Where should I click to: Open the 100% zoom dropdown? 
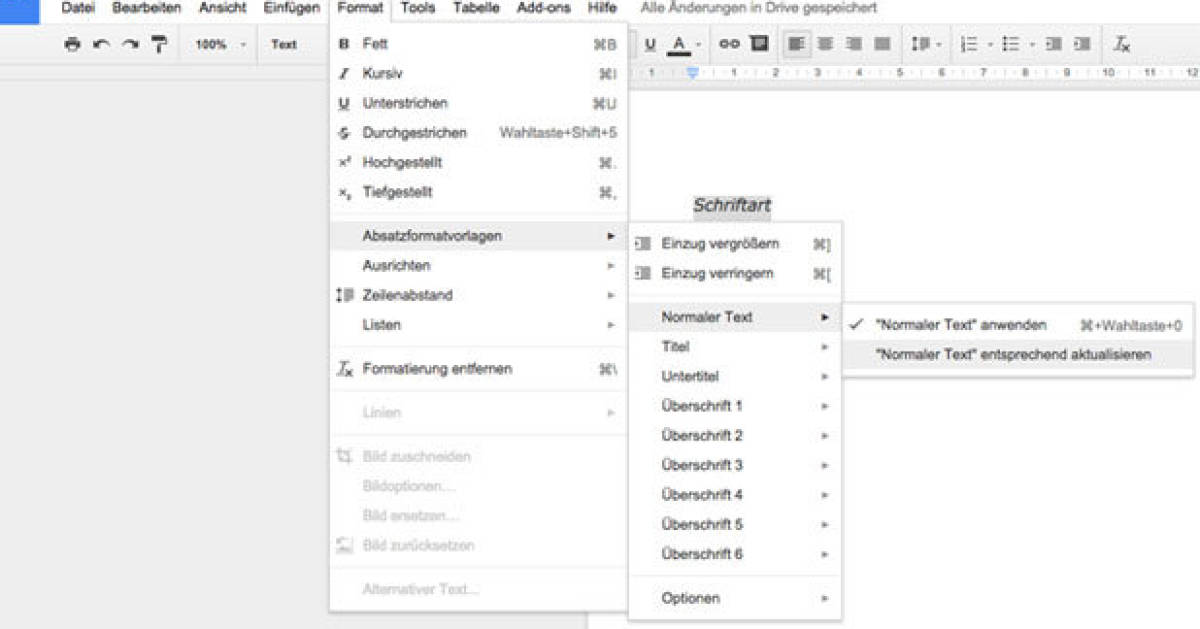tap(220, 44)
